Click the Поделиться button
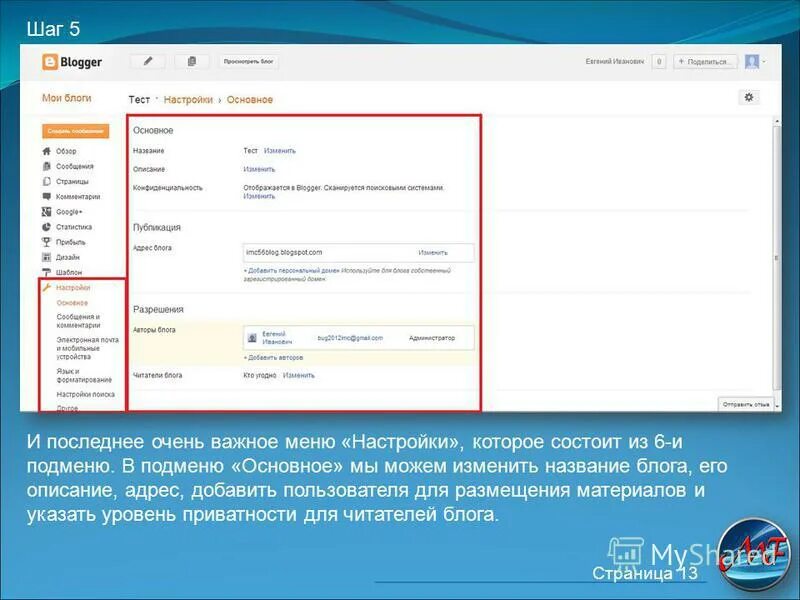Image resolution: width=800 pixels, height=600 pixels. 705,62
